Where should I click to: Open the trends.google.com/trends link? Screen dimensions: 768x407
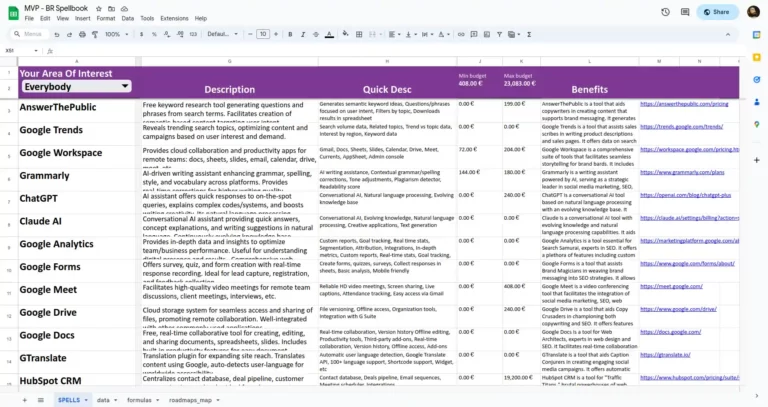681,127
